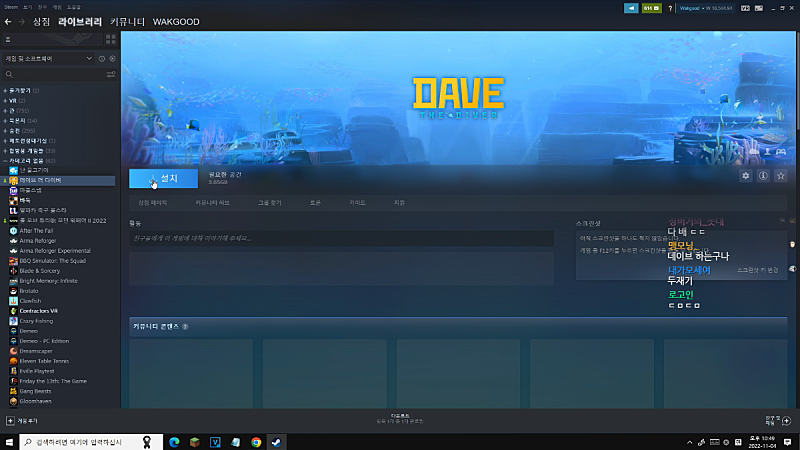Open the 다운로드 status at the bottom

tap(400, 419)
